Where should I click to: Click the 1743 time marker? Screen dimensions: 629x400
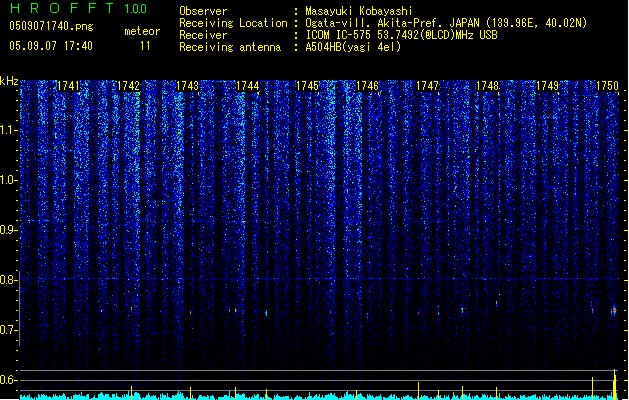(188, 86)
